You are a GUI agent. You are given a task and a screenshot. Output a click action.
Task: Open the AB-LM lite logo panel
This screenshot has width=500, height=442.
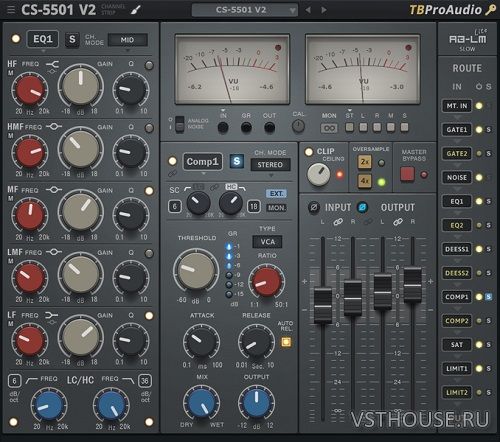coord(467,40)
